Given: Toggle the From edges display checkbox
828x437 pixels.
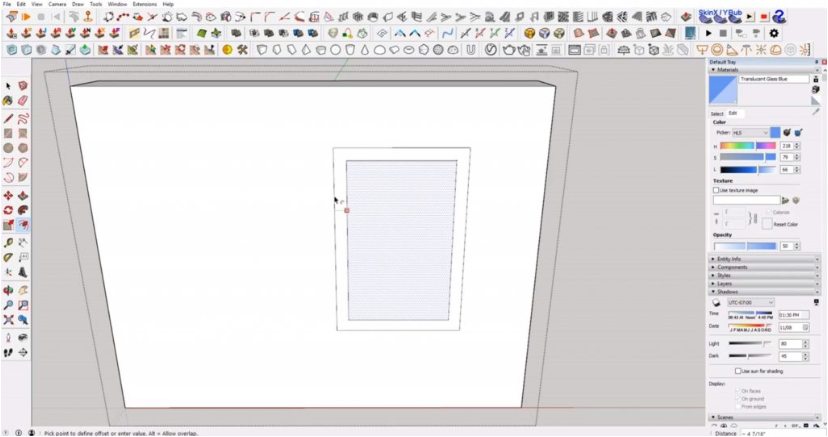Looking at the screenshot, I should [x=738, y=407].
